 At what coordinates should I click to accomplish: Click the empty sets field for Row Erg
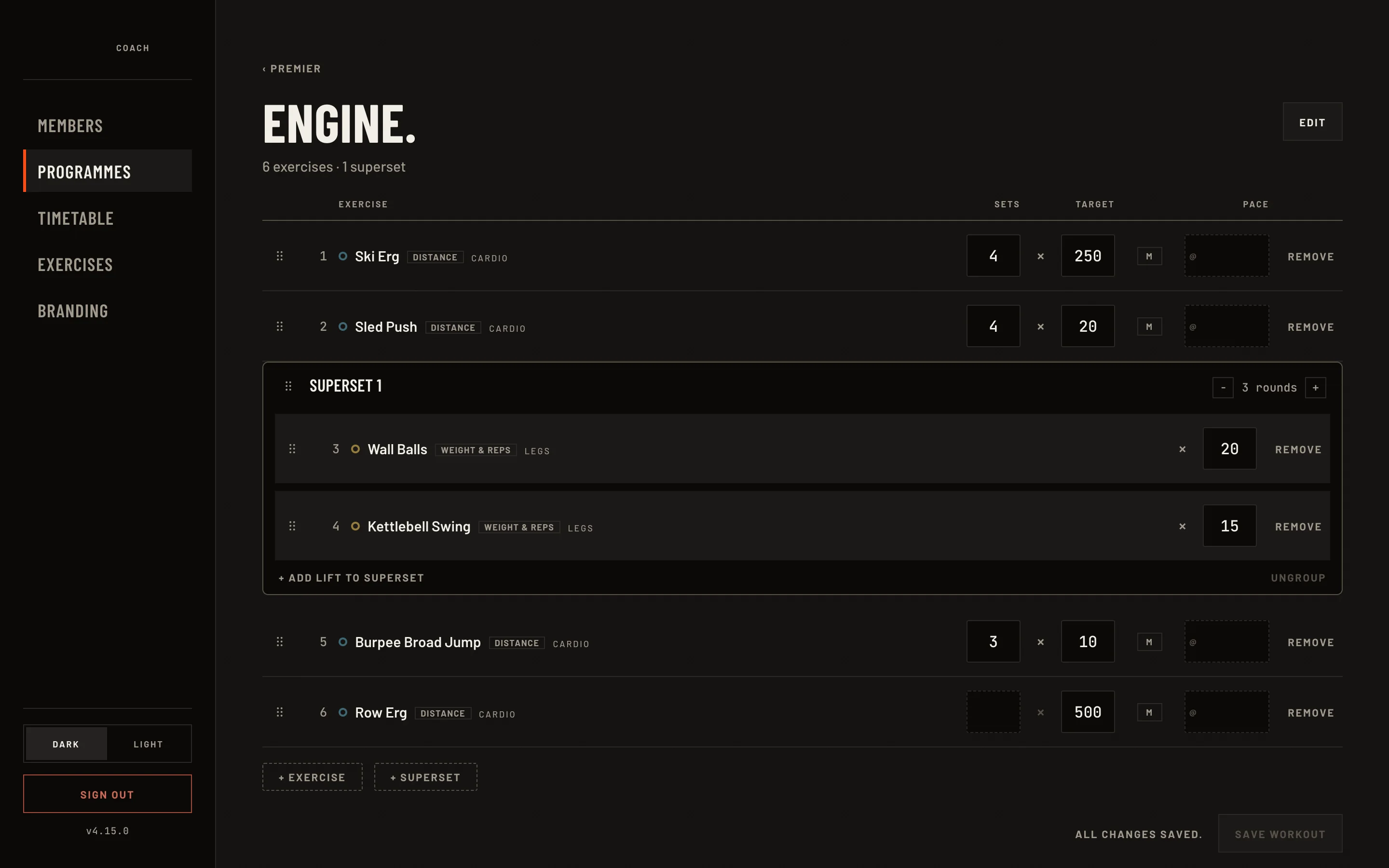pos(993,712)
